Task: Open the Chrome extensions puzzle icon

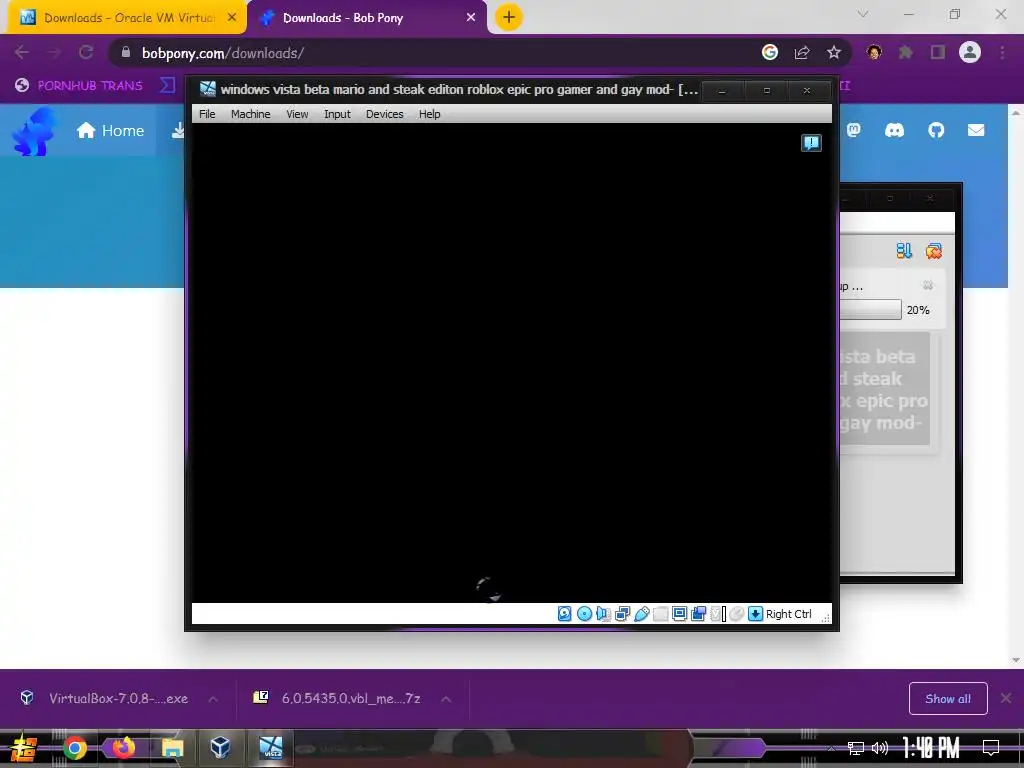Action: [x=906, y=52]
